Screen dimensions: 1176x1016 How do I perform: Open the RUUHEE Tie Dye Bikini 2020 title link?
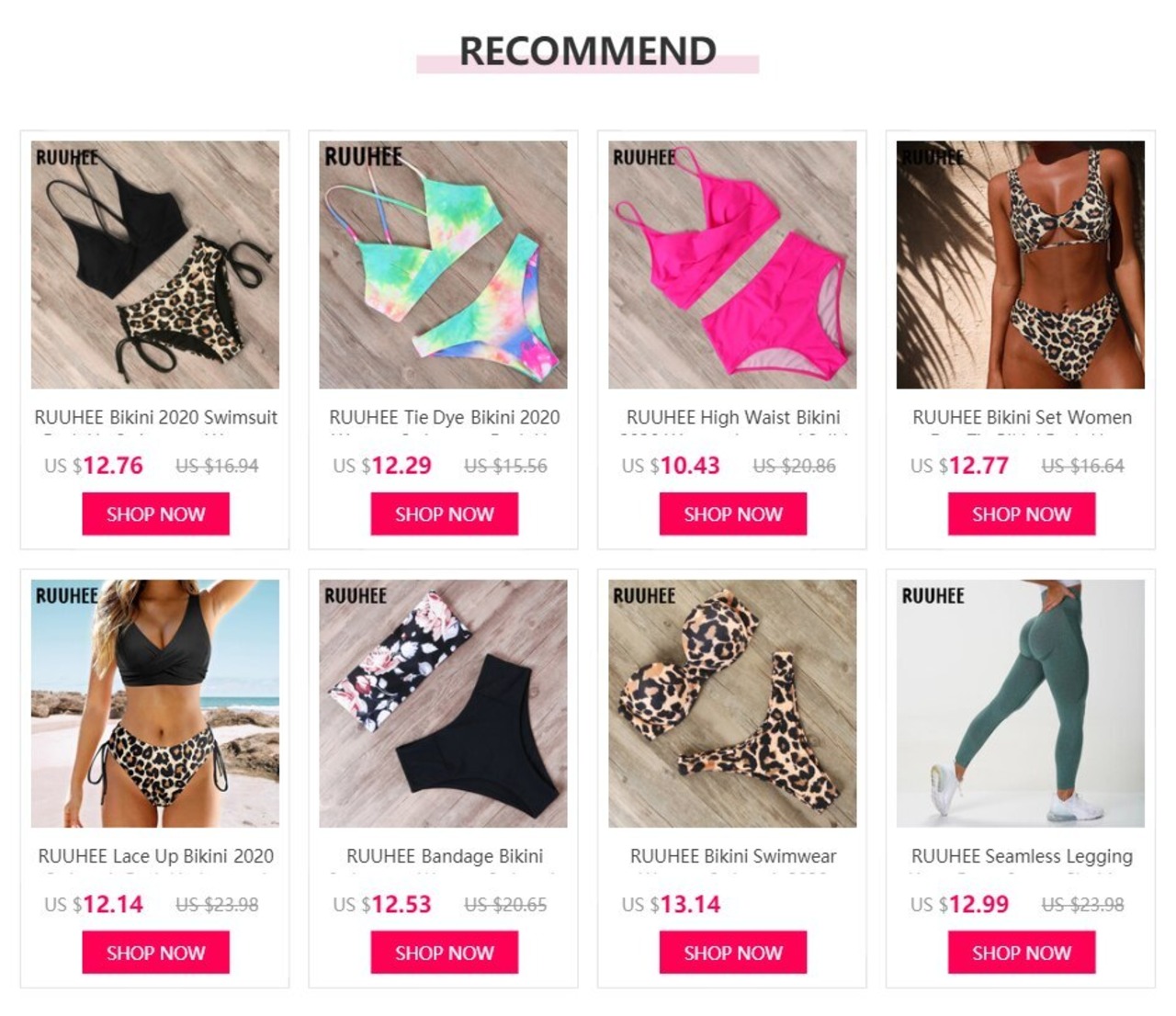[445, 418]
